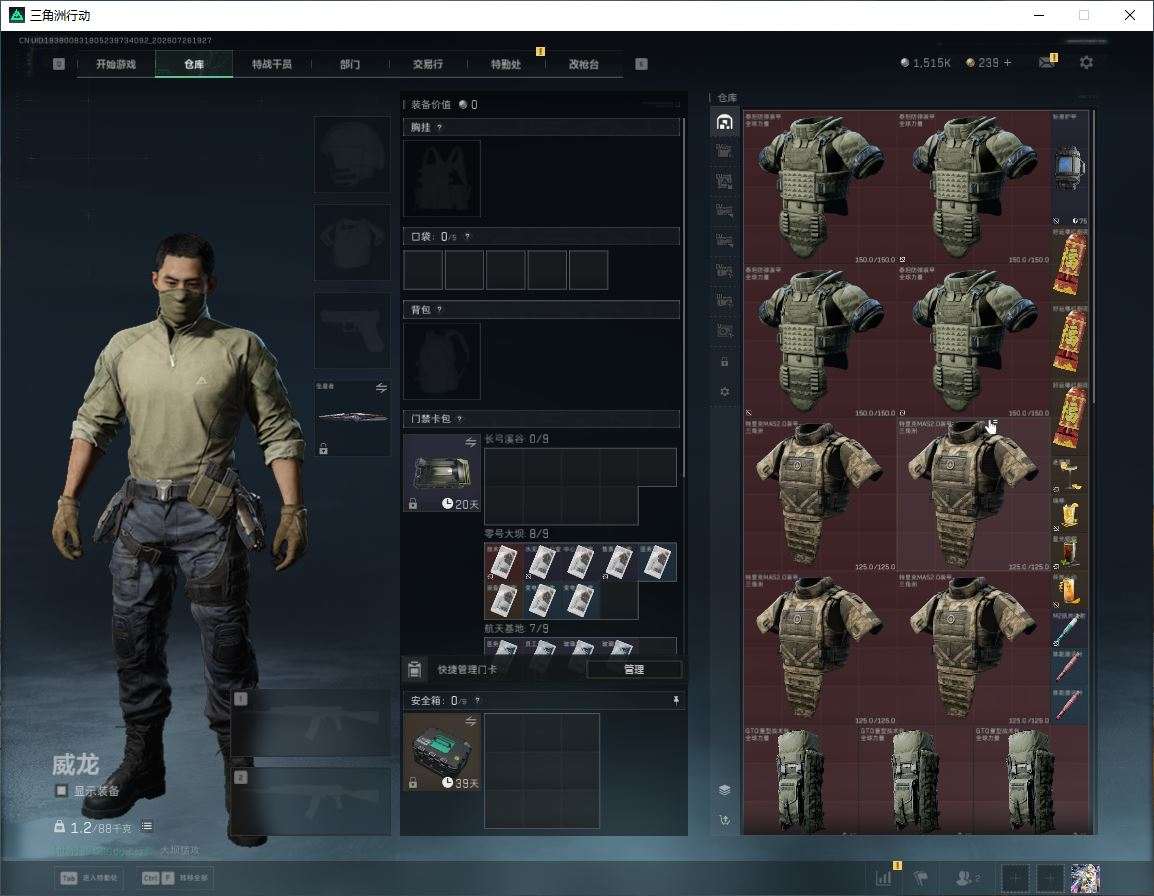Click the keycard clipboard icon beside 快捷管理门卡
The height and width of the screenshot is (896, 1154).
pos(414,669)
